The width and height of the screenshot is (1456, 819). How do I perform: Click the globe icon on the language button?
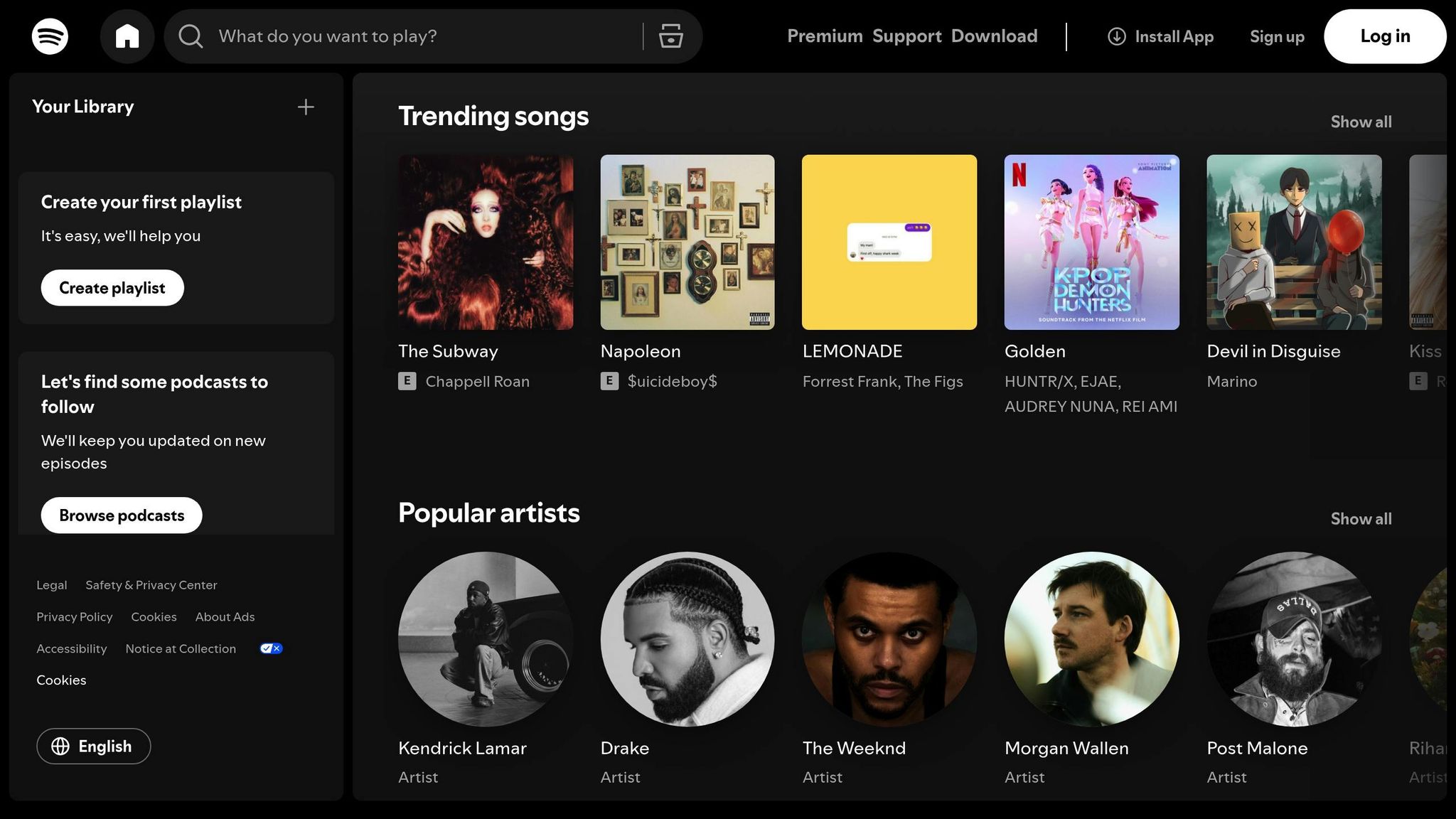tap(60, 746)
